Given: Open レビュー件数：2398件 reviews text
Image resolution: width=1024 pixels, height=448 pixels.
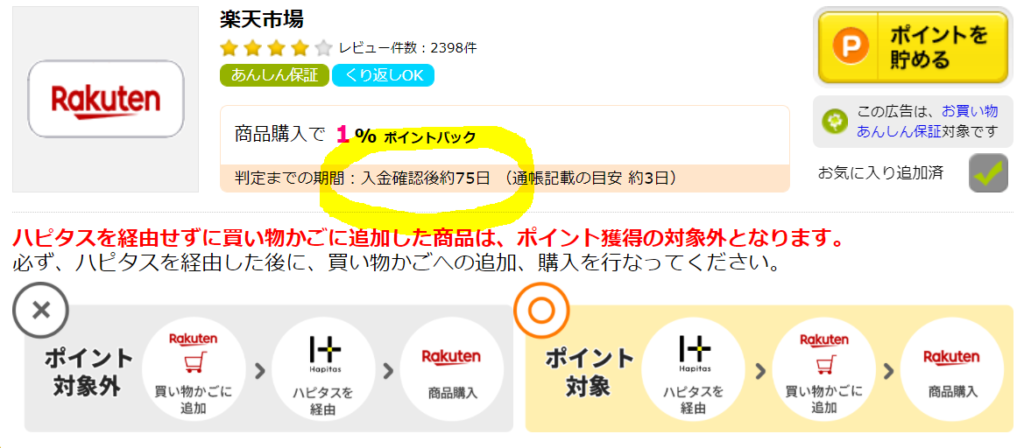Looking at the screenshot, I should 408,48.
